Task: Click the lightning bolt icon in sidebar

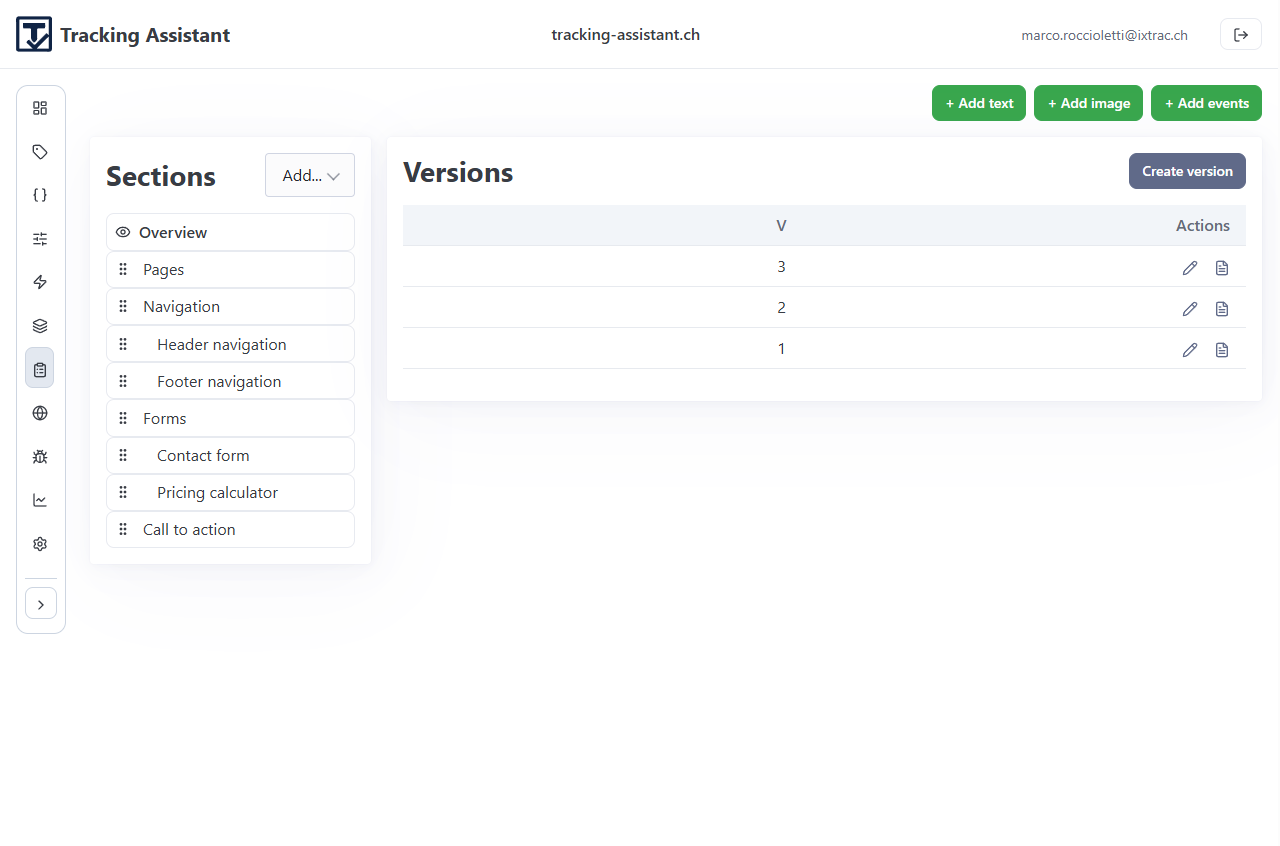Action: (x=40, y=282)
